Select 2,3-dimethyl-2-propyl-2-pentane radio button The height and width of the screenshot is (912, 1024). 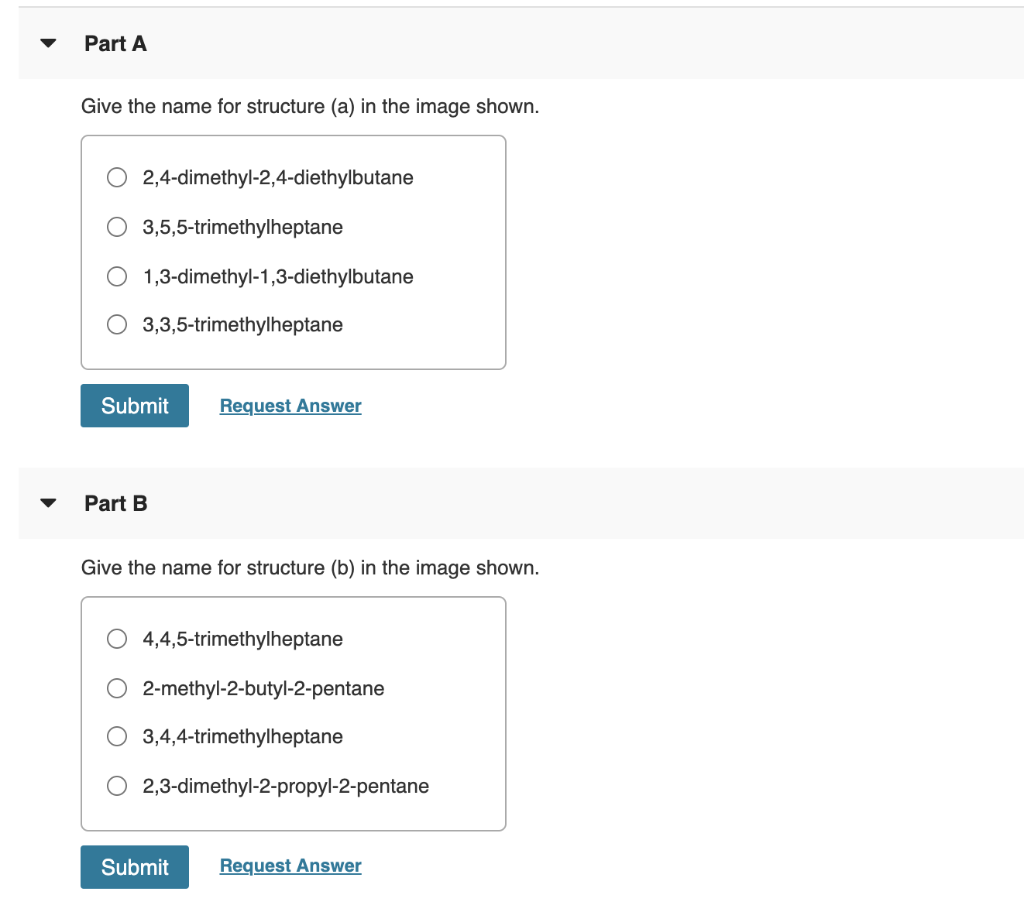[118, 786]
